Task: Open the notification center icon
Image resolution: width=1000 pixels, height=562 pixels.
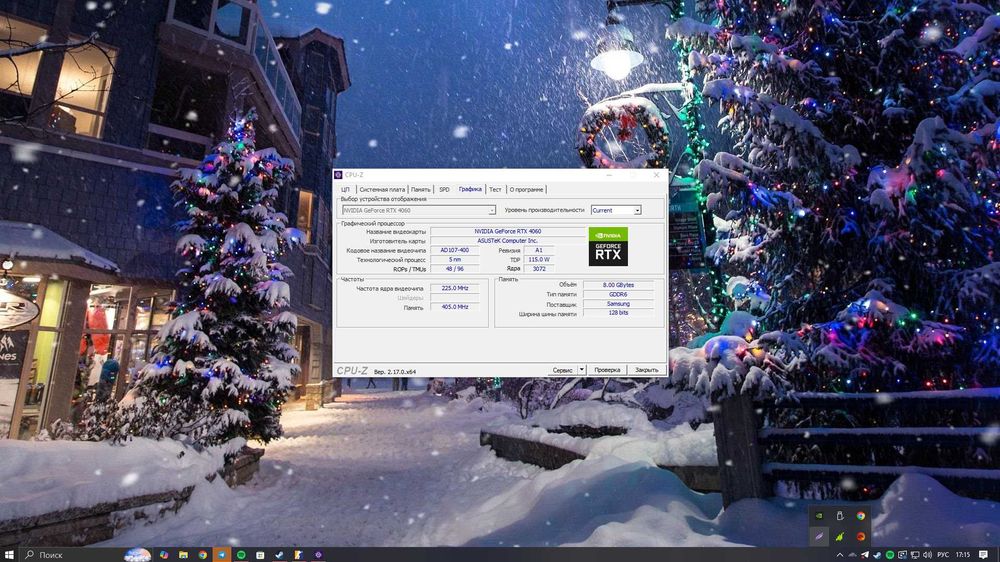Action: coord(983,555)
